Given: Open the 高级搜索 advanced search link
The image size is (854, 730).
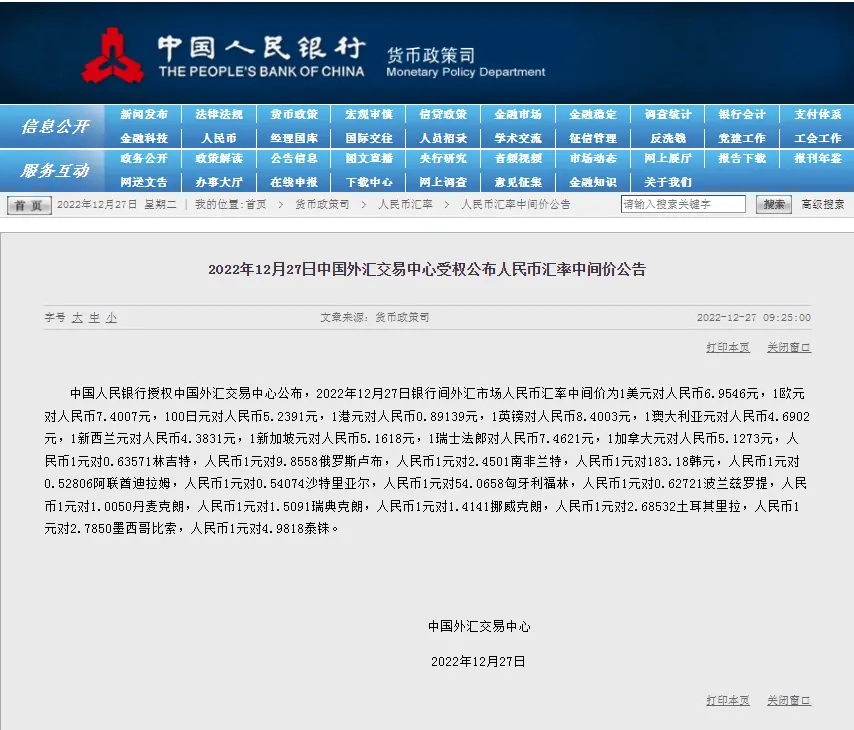Looking at the screenshot, I should click(x=823, y=205).
